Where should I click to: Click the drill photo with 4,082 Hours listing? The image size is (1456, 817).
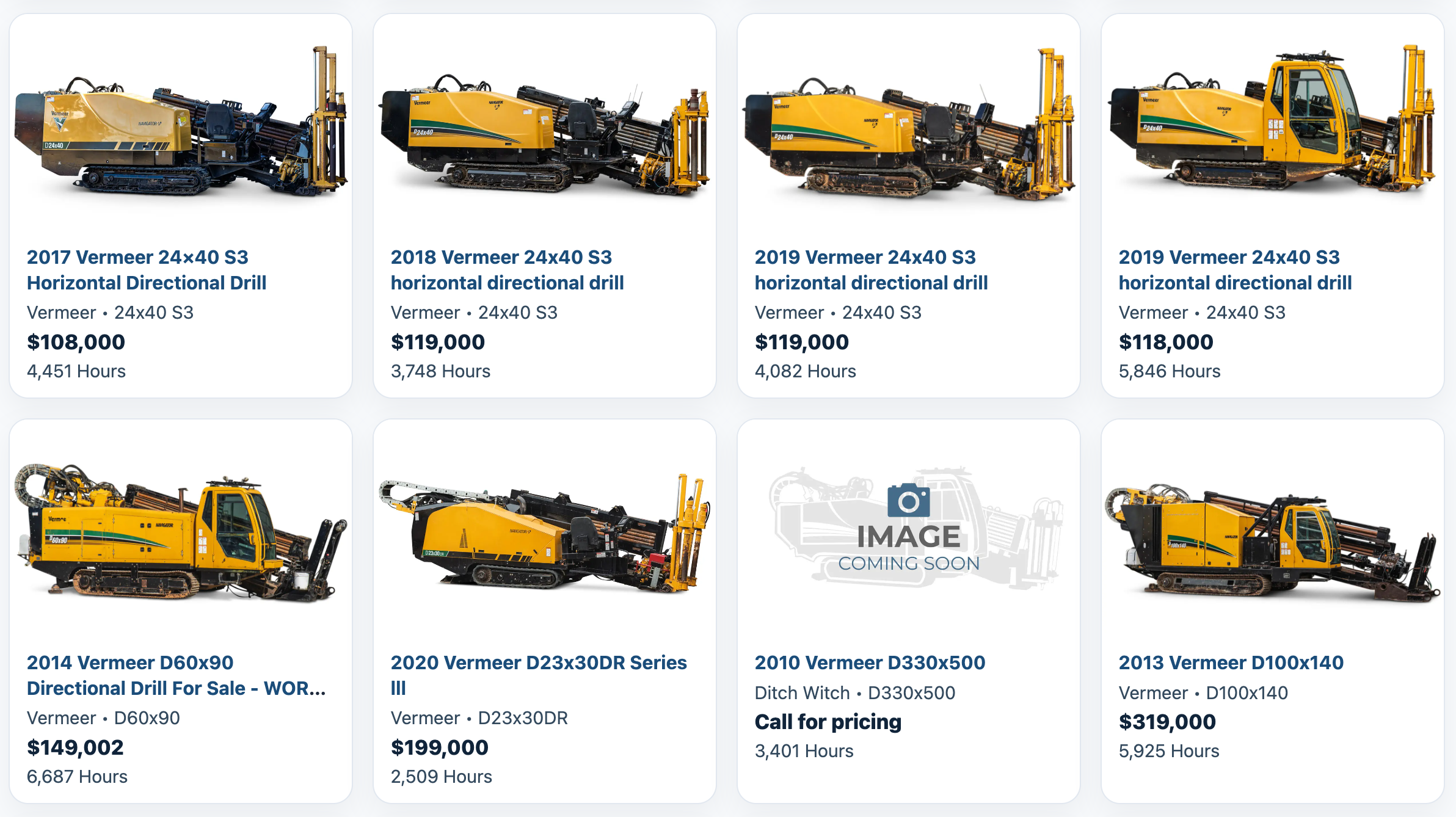tap(909, 125)
